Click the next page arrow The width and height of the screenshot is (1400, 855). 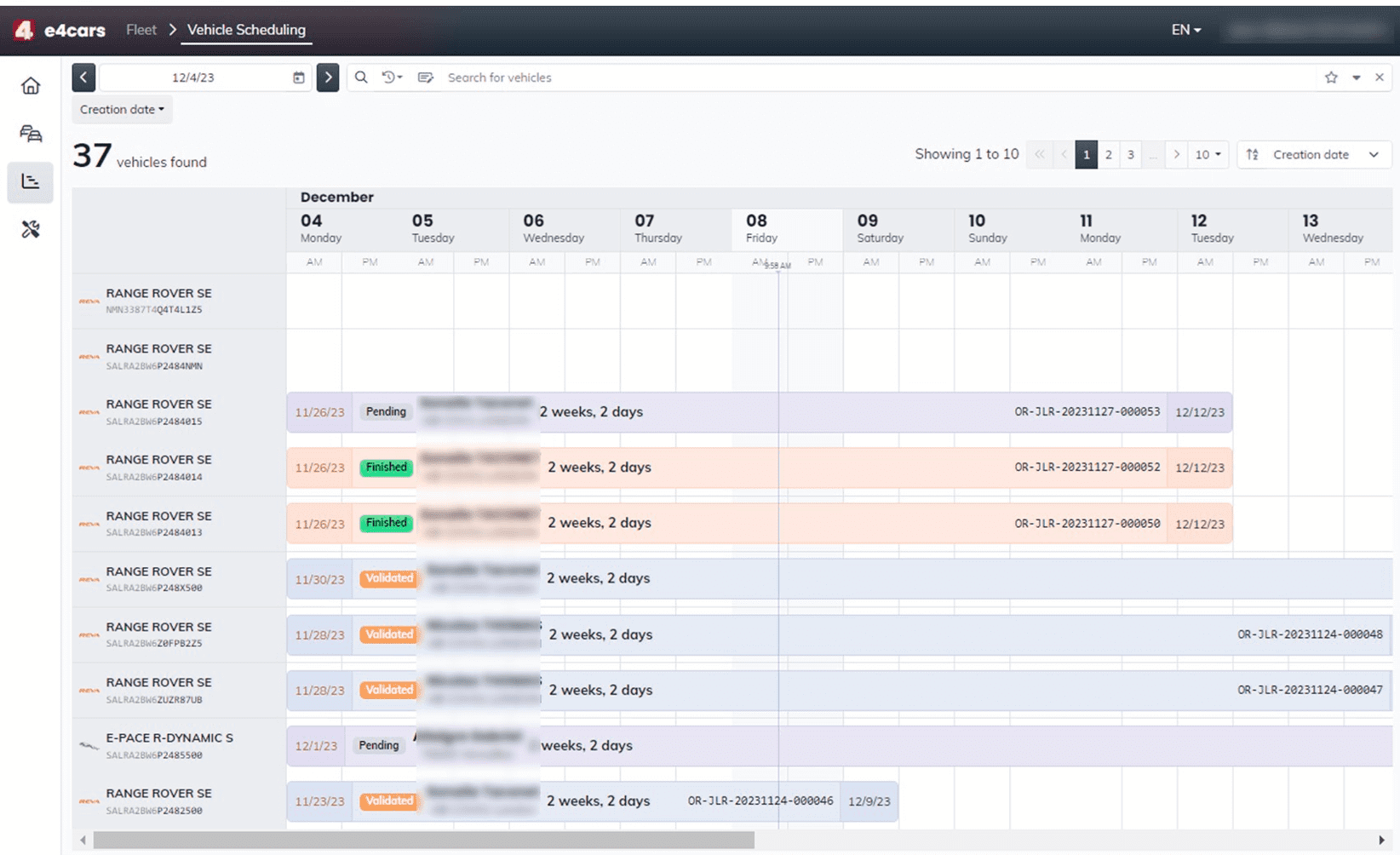point(1176,154)
